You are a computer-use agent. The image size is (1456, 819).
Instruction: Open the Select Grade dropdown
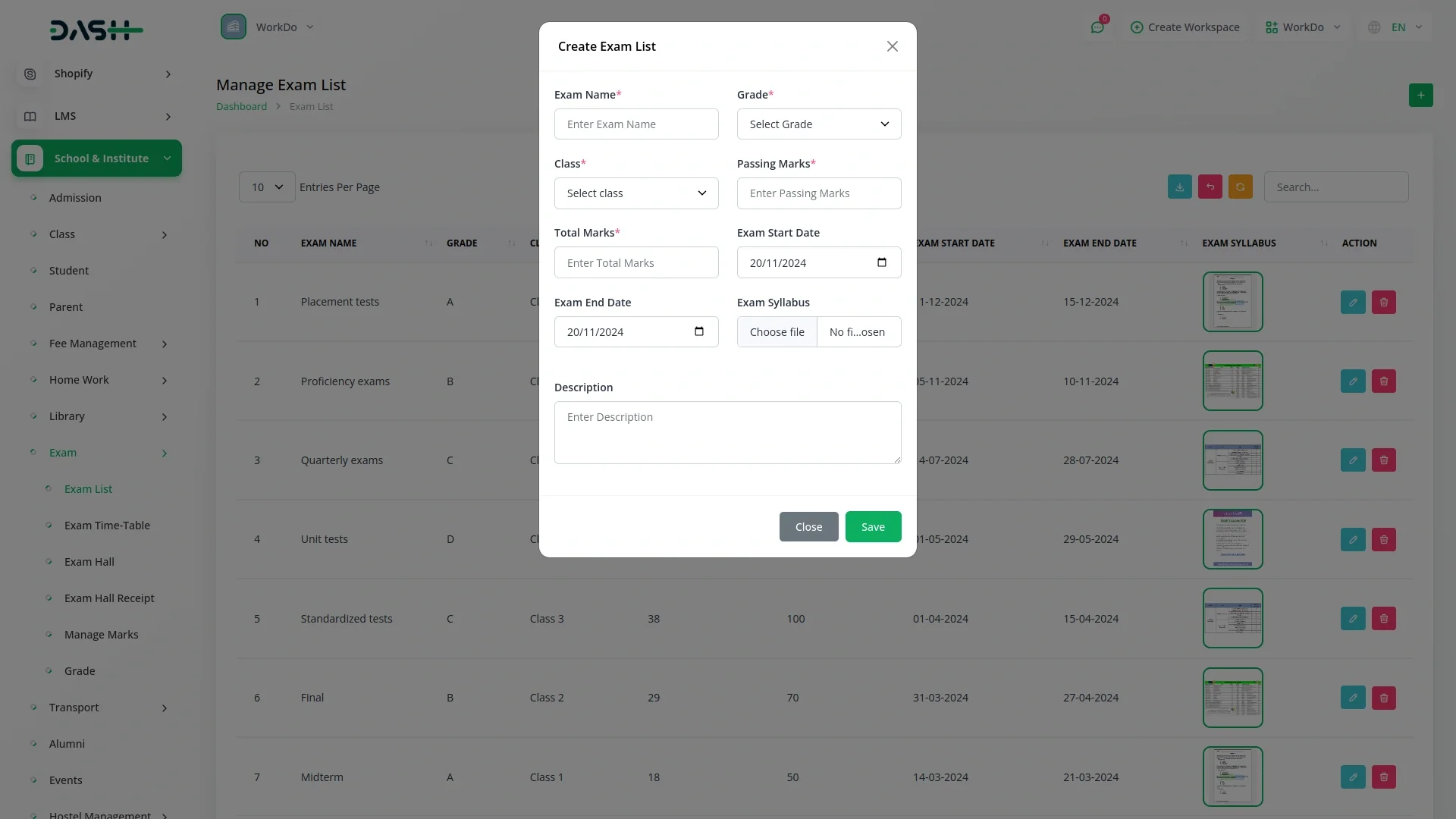click(x=818, y=124)
